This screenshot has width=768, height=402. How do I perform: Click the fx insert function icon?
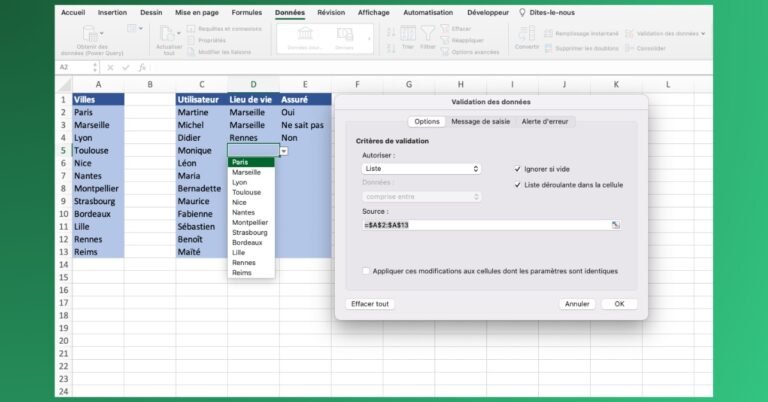[143, 67]
